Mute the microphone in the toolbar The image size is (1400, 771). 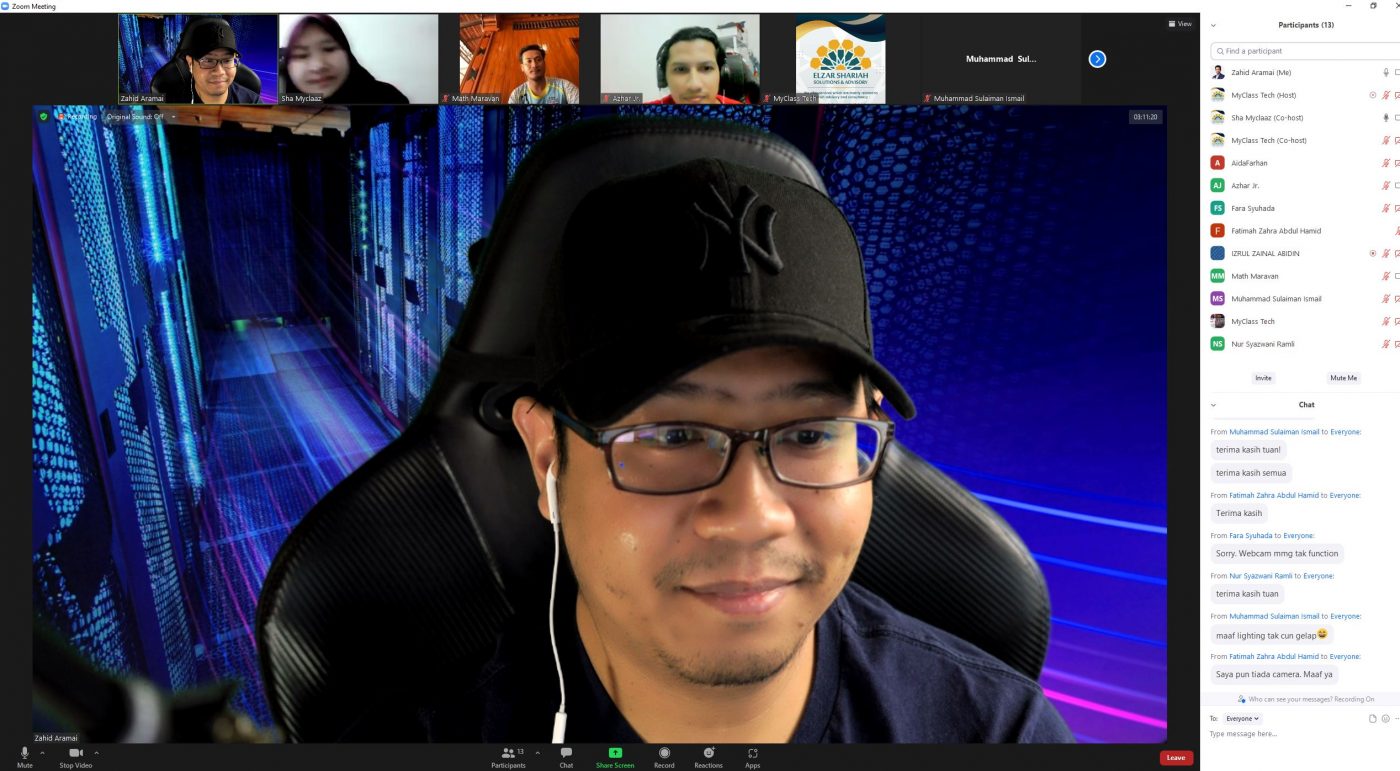coord(25,753)
